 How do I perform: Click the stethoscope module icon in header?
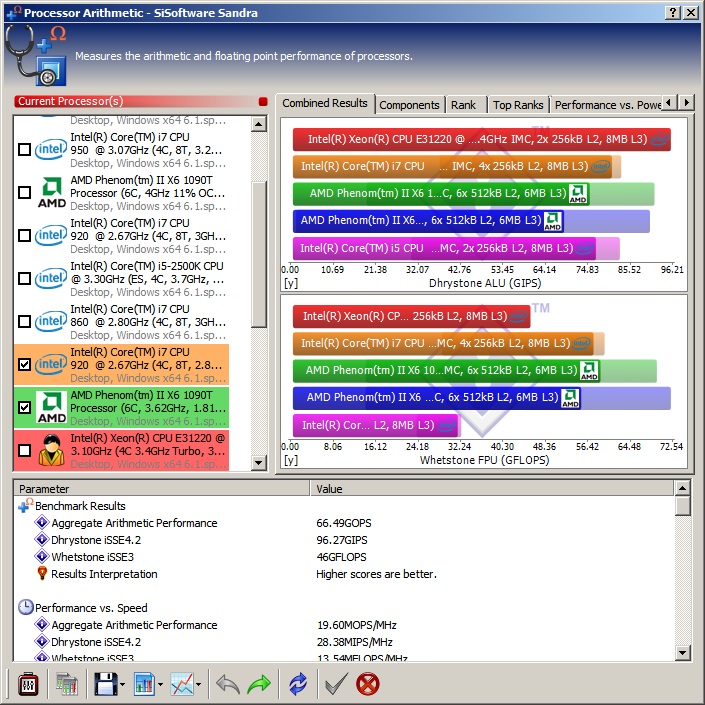(36, 55)
